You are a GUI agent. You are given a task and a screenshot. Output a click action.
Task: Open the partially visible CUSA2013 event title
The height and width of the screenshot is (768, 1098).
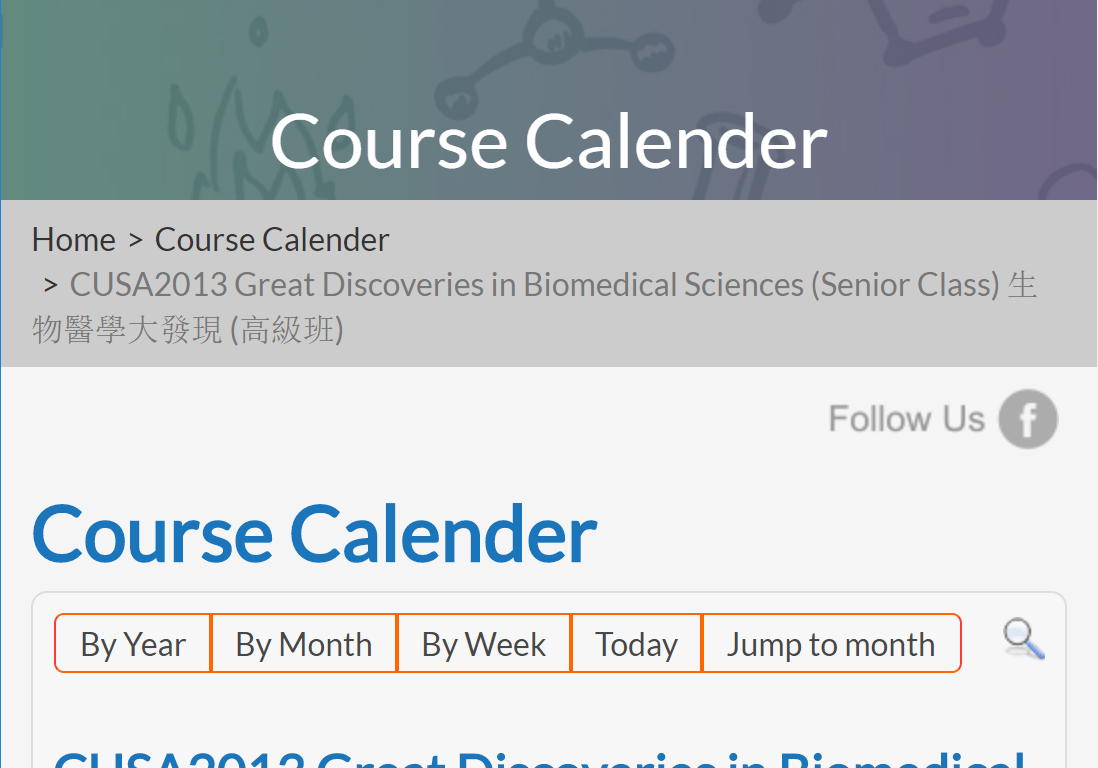(x=540, y=758)
